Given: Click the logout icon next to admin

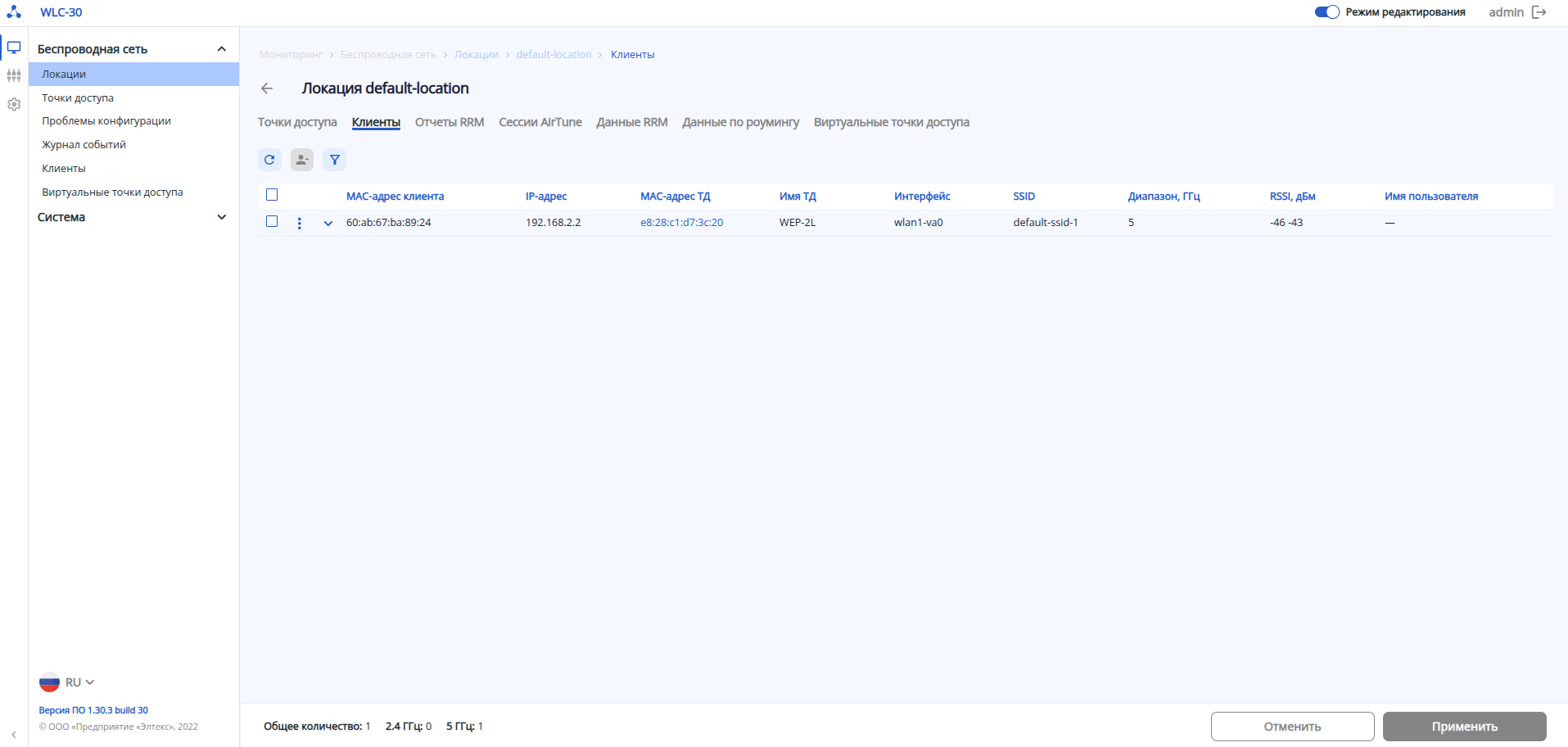Looking at the screenshot, I should click(1539, 12).
